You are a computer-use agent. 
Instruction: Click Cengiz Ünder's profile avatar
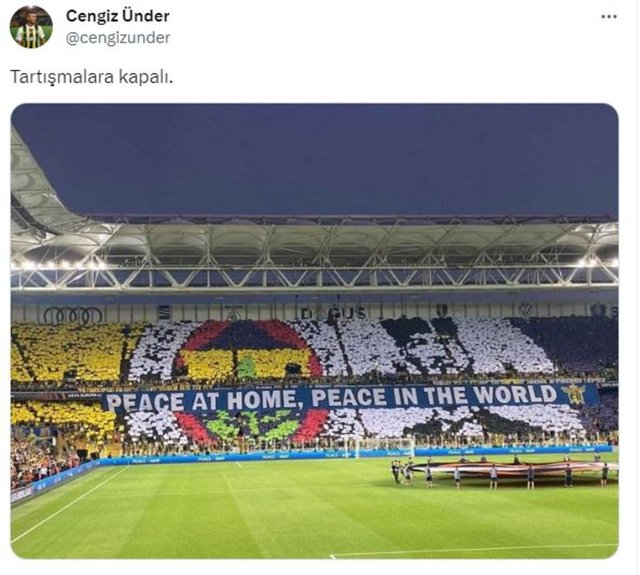pos(31,27)
